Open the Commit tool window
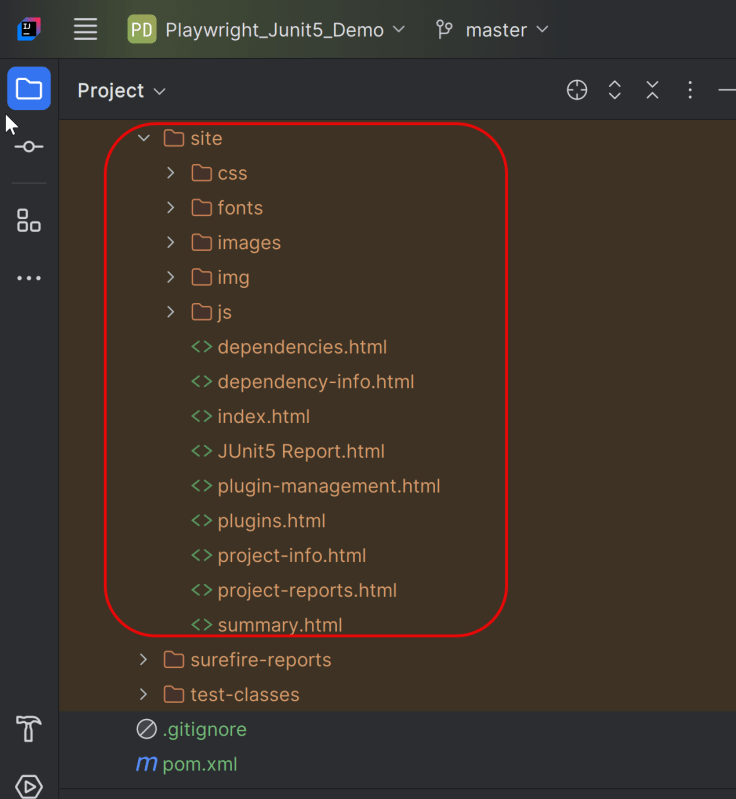The width and height of the screenshot is (736, 799). 29,146
